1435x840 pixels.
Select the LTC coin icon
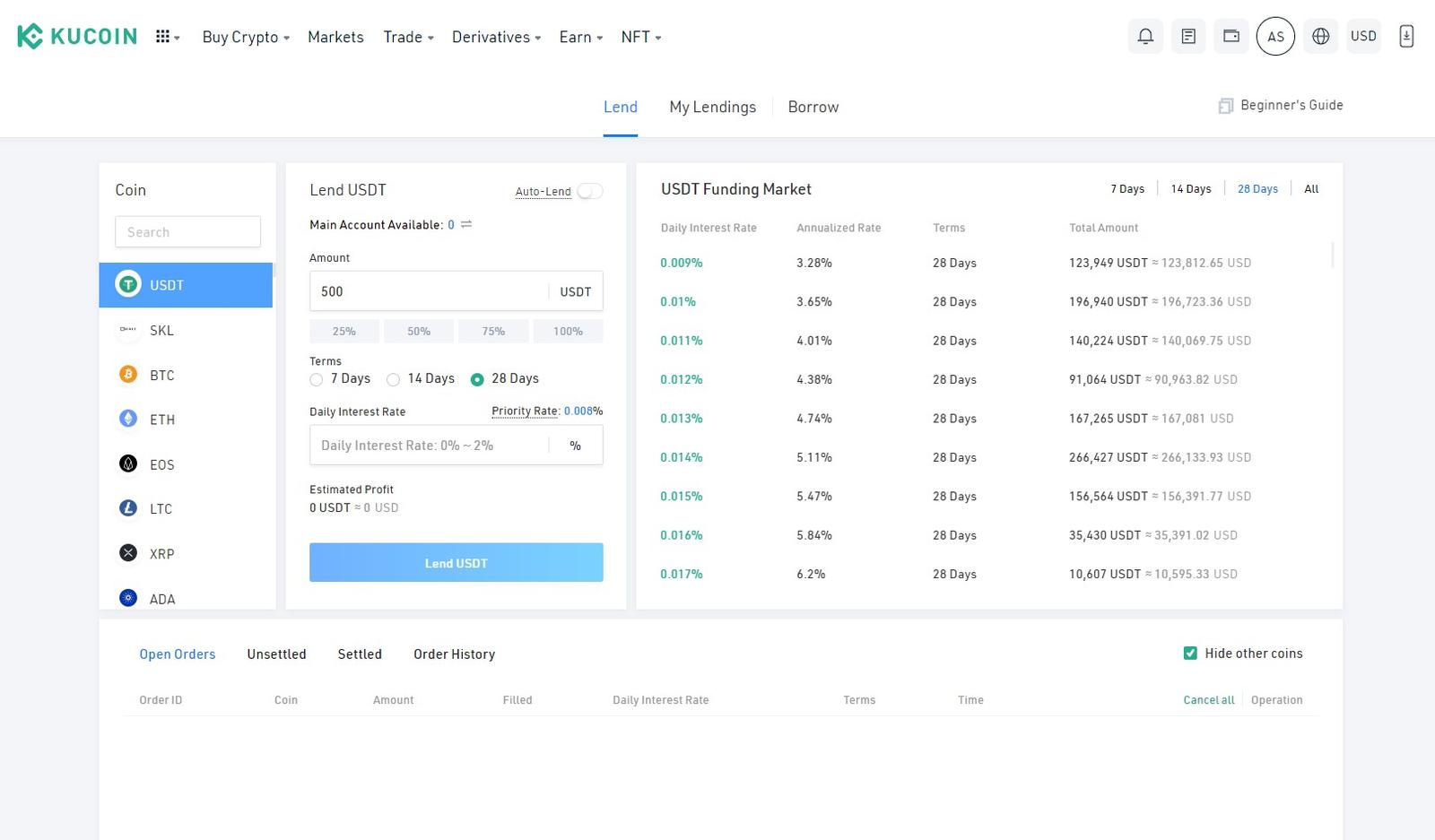pyautogui.click(x=128, y=508)
